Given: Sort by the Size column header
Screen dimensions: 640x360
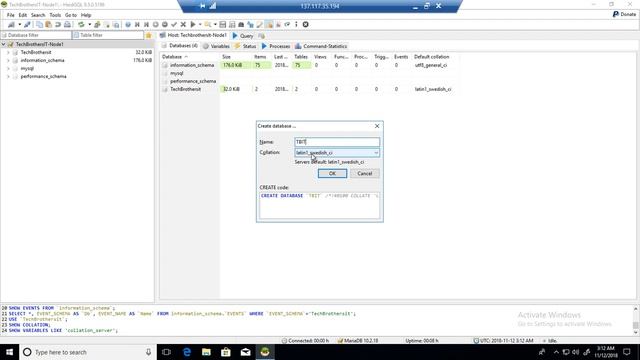Looking at the screenshot, I should click(x=235, y=57).
